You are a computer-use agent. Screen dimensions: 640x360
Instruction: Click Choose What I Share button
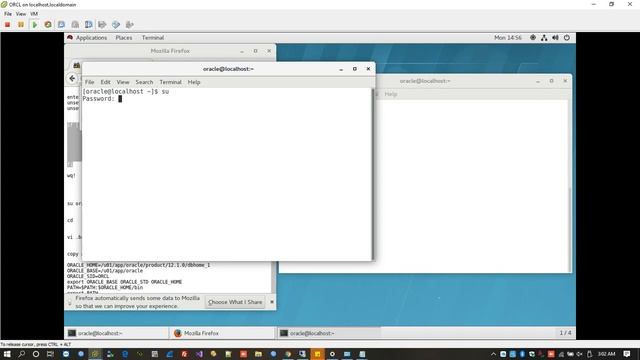click(x=235, y=302)
